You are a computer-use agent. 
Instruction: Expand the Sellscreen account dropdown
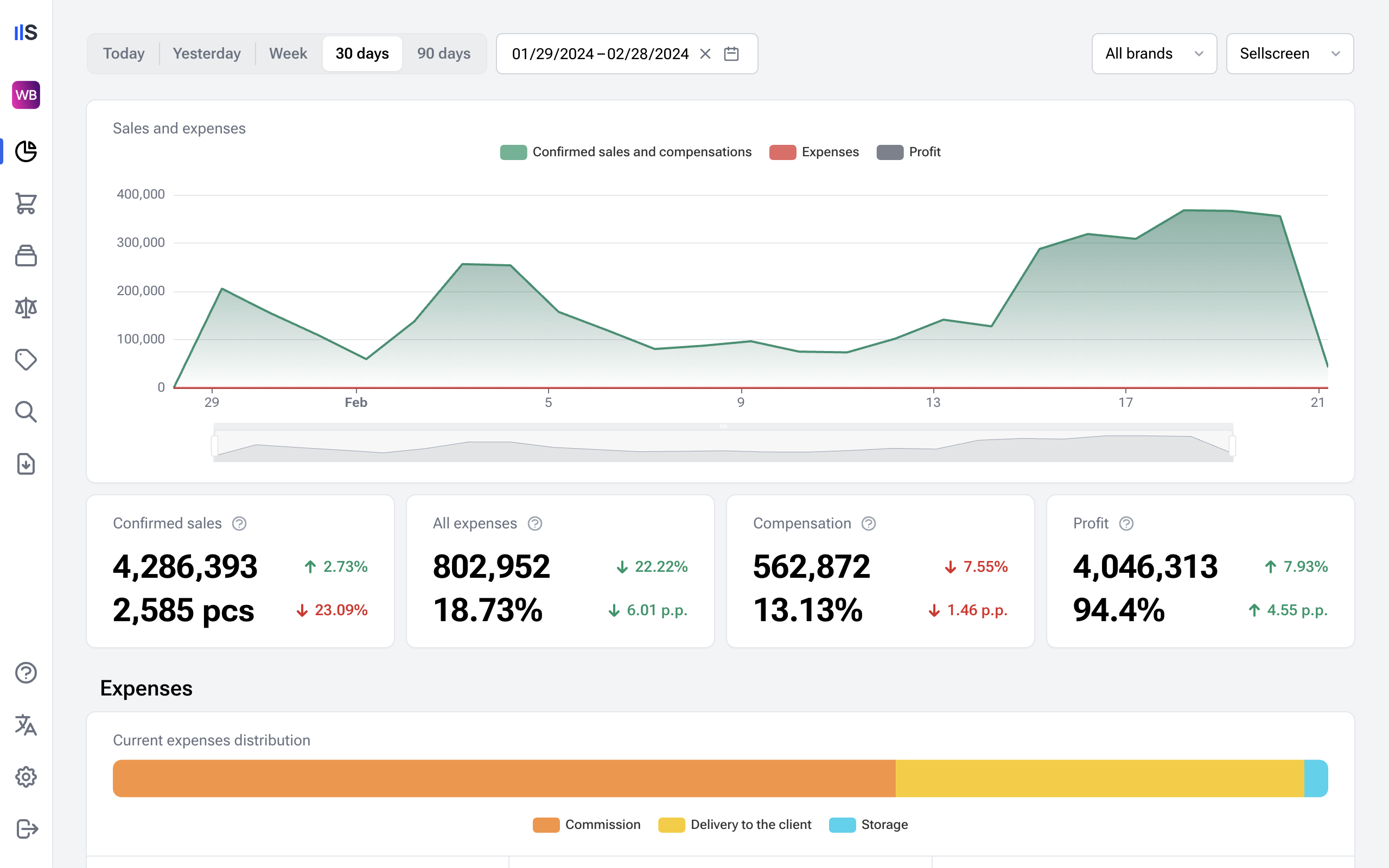point(1289,54)
